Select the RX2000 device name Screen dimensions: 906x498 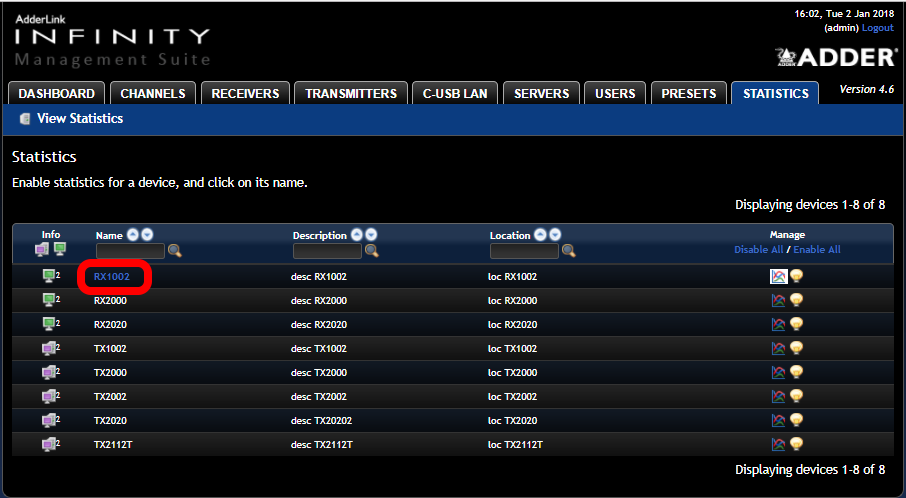pyautogui.click(x=110, y=300)
